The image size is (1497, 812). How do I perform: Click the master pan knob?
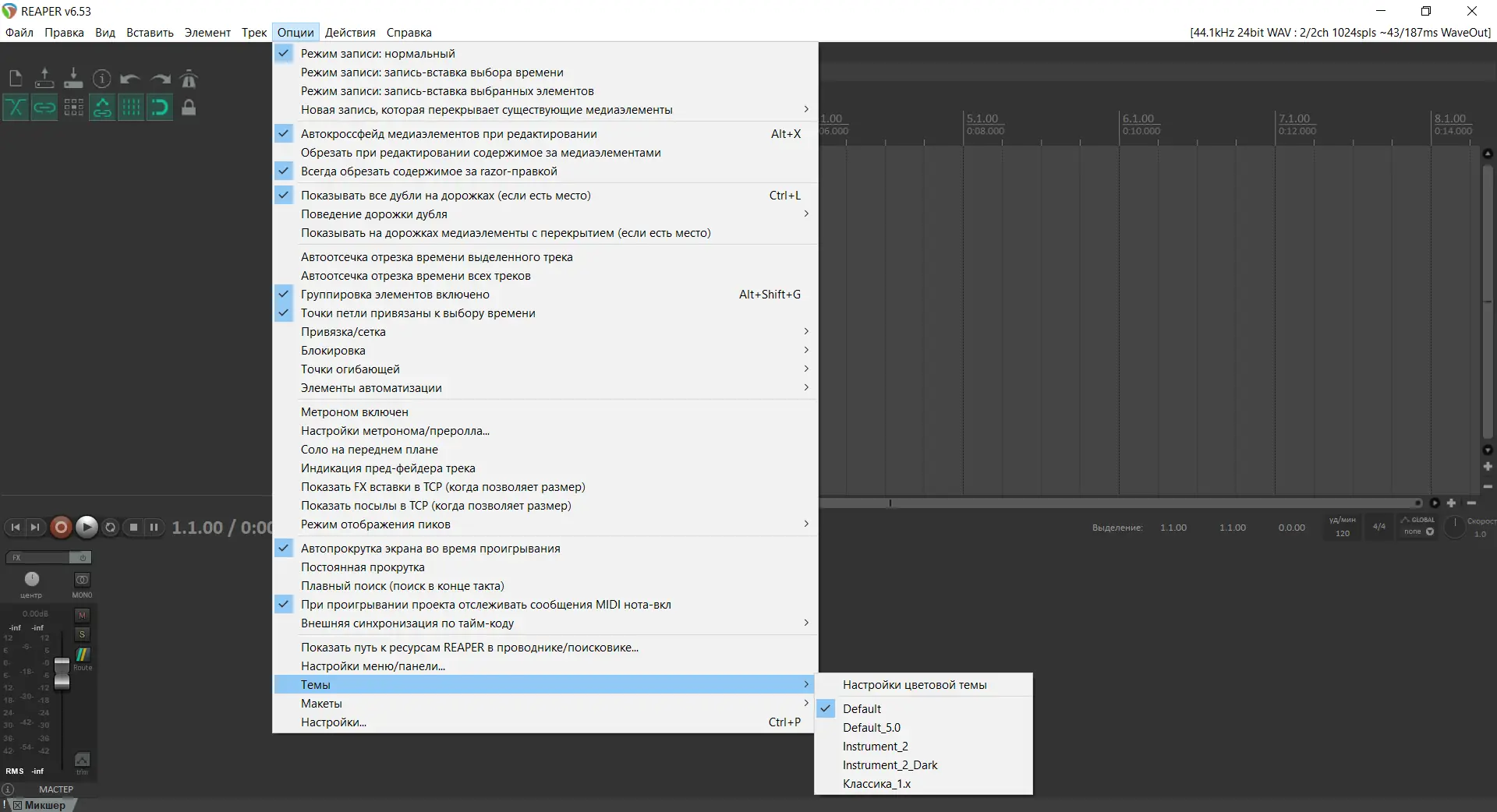31,579
